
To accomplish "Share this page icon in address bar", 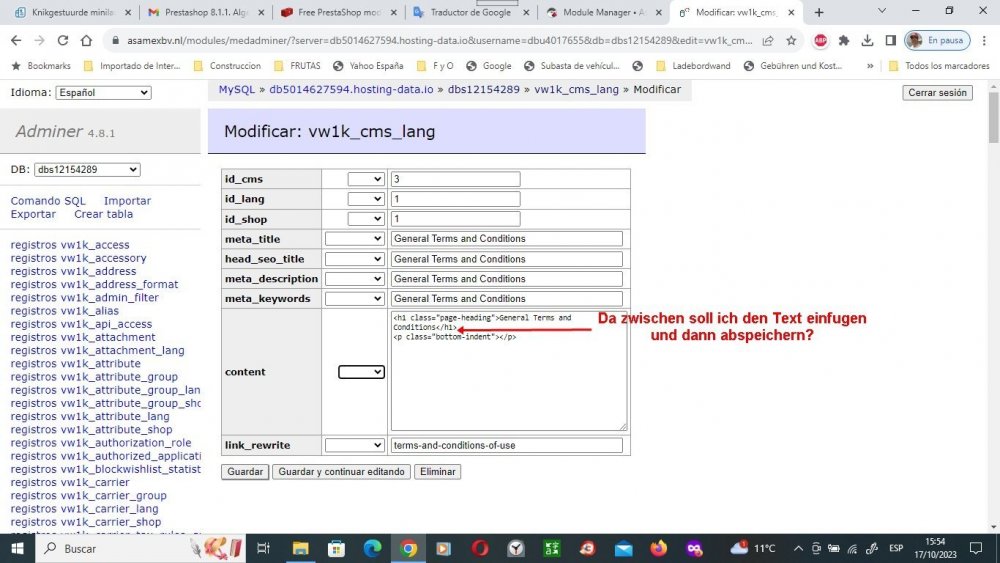I will [x=768, y=40].
